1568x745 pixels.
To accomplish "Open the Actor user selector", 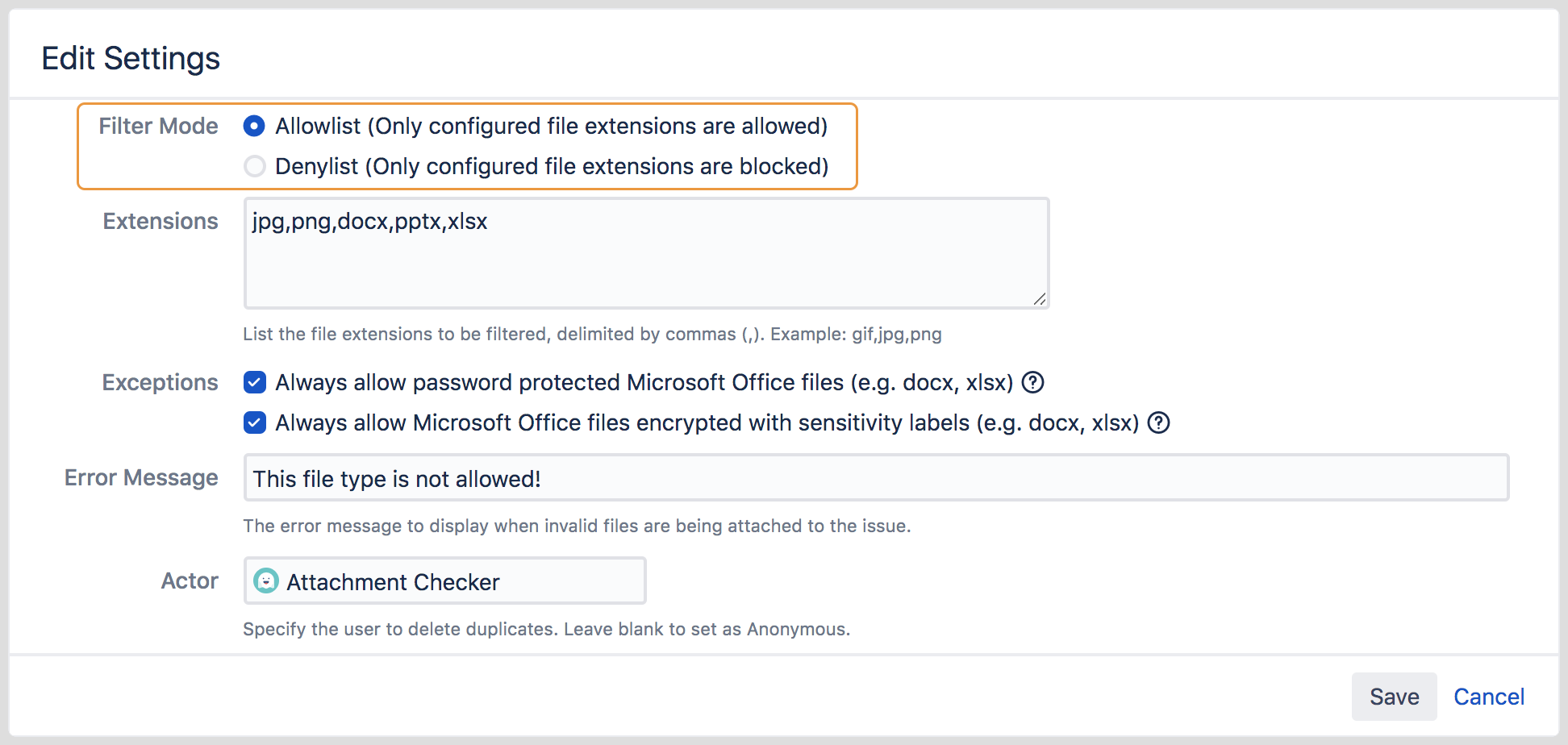I will [444, 581].
